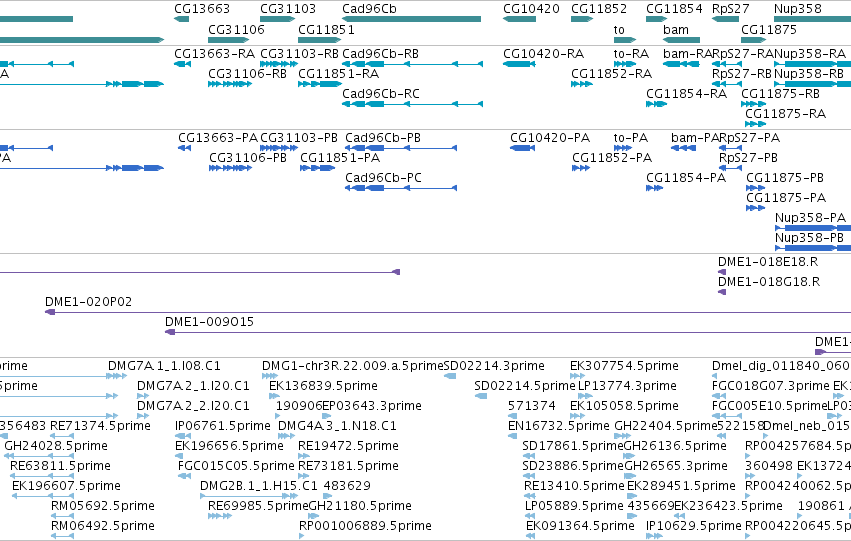Image resolution: width=851 pixels, height=541 pixels.
Task: Select the CG11875-PB protein label
Action: 785,178
